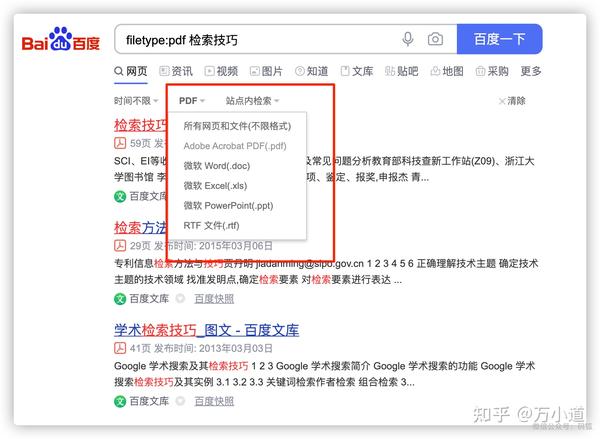Screen dimensions: 600x439
Task: Open the 学术检索技巧_图文 - 百度文库 result
Action: (x=206, y=330)
